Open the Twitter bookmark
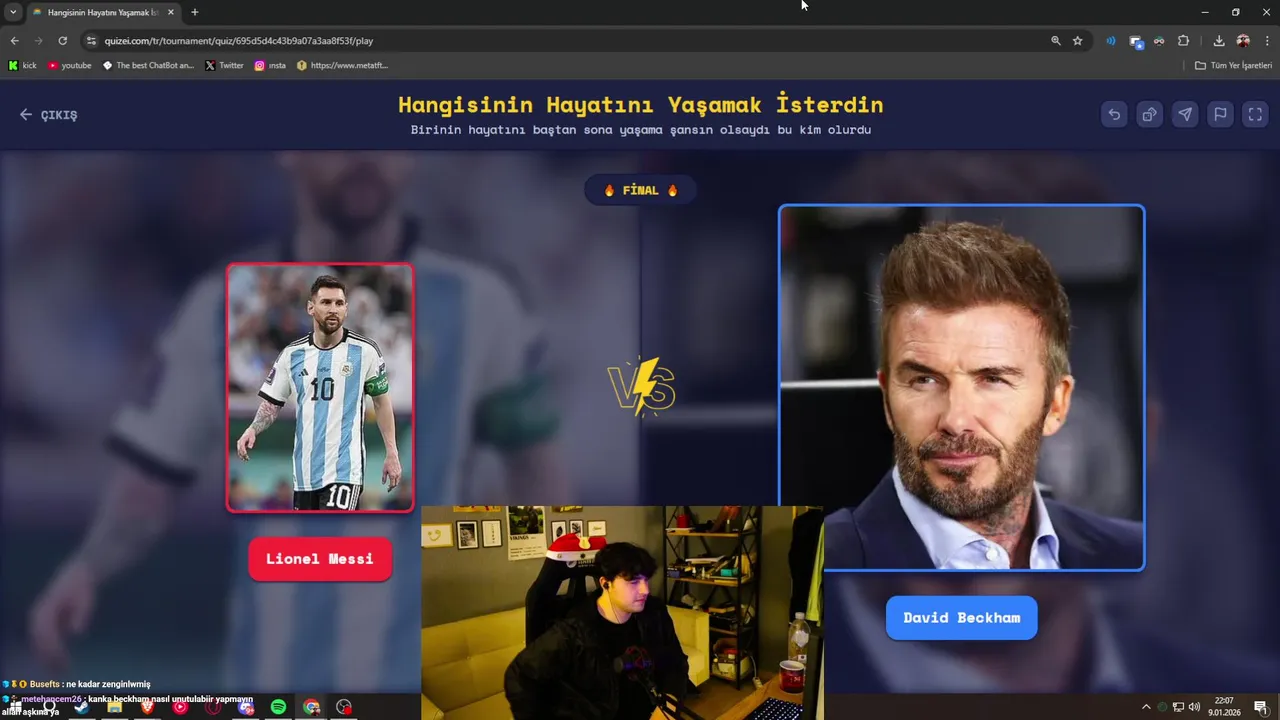 pos(224,65)
